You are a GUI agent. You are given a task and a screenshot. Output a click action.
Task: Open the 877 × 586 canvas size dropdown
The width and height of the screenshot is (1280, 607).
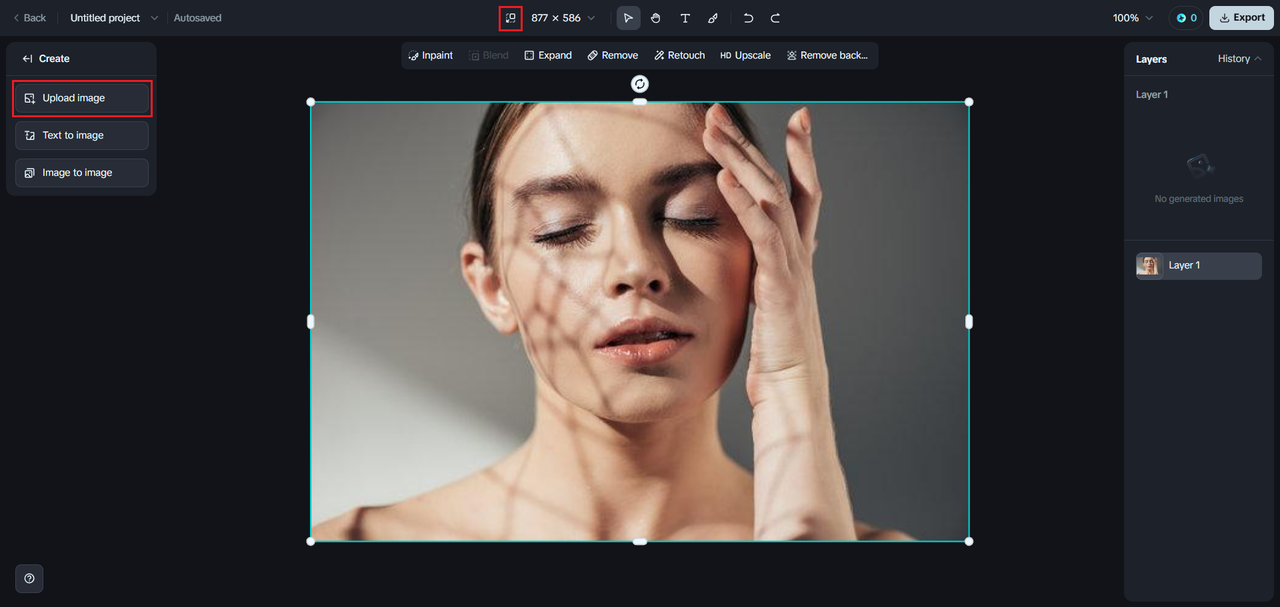click(562, 18)
